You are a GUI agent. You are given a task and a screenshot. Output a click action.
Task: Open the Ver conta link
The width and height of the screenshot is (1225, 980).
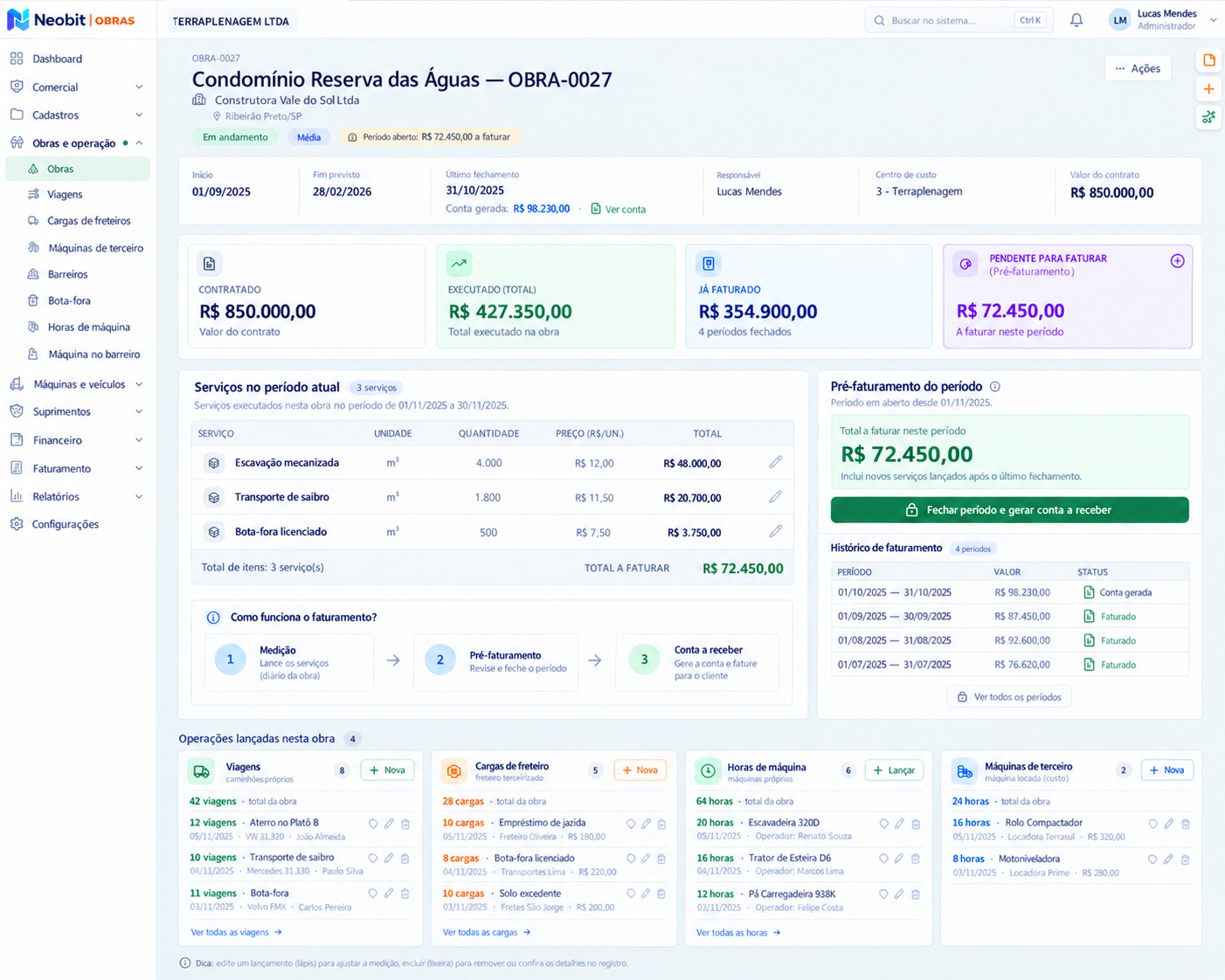619,209
